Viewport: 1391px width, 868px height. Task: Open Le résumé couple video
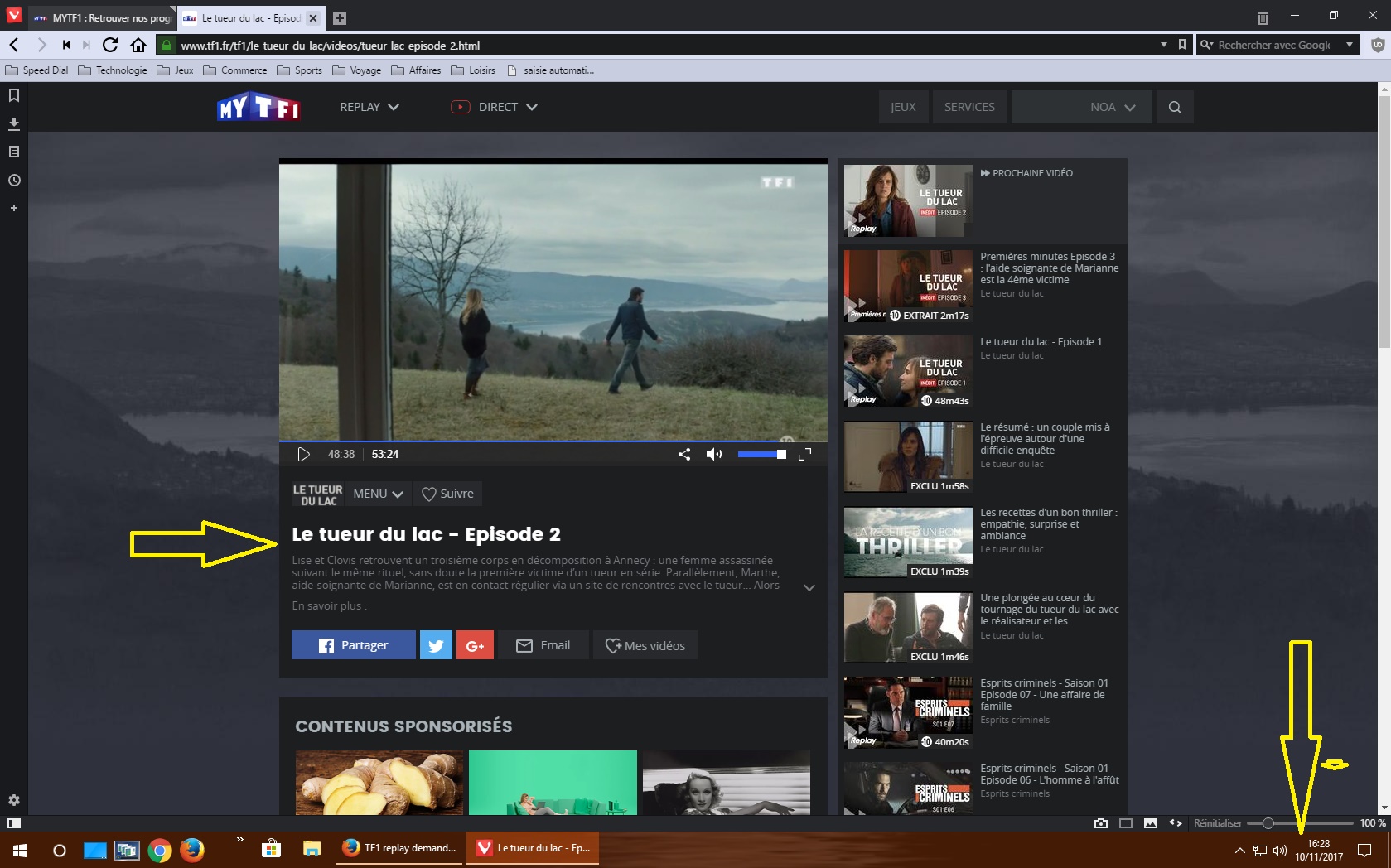(x=982, y=456)
